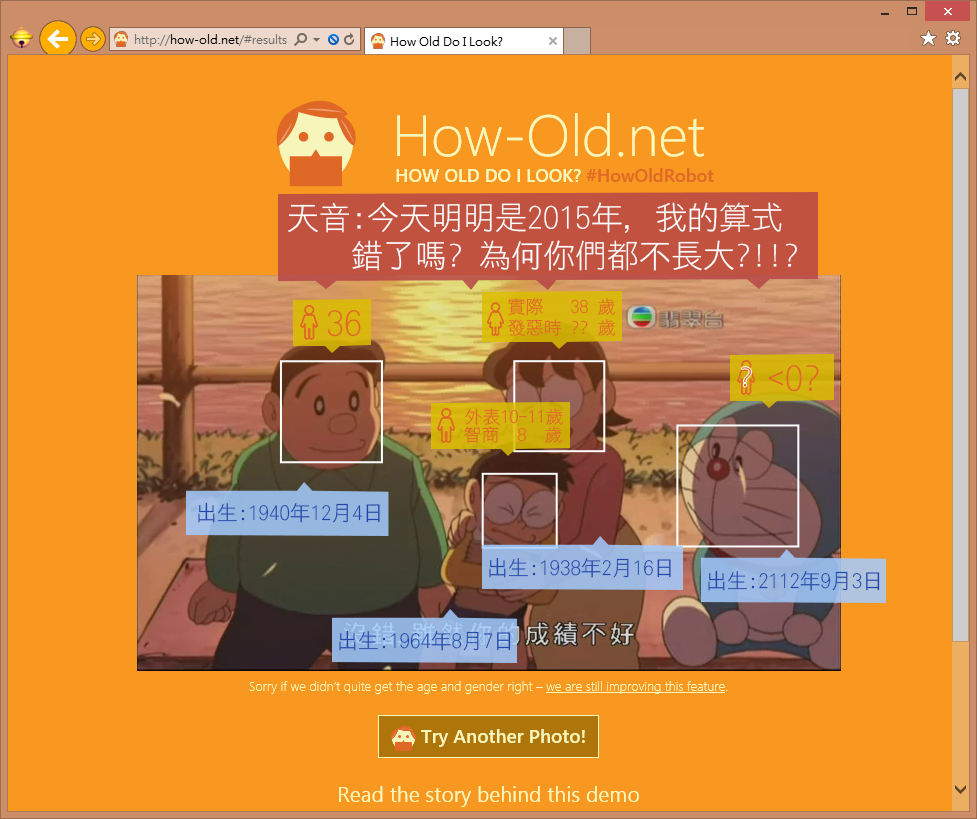Click the browser back arrow button

click(58, 39)
